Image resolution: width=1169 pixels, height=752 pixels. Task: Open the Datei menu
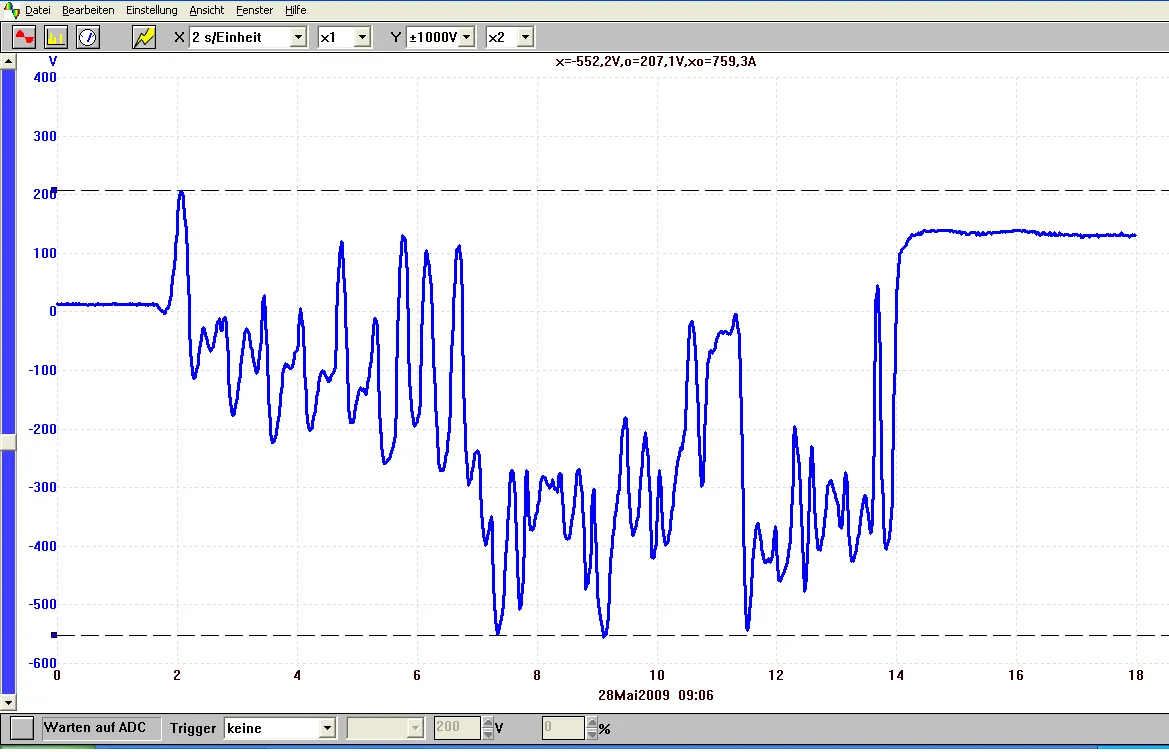pyautogui.click(x=38, y=10)
